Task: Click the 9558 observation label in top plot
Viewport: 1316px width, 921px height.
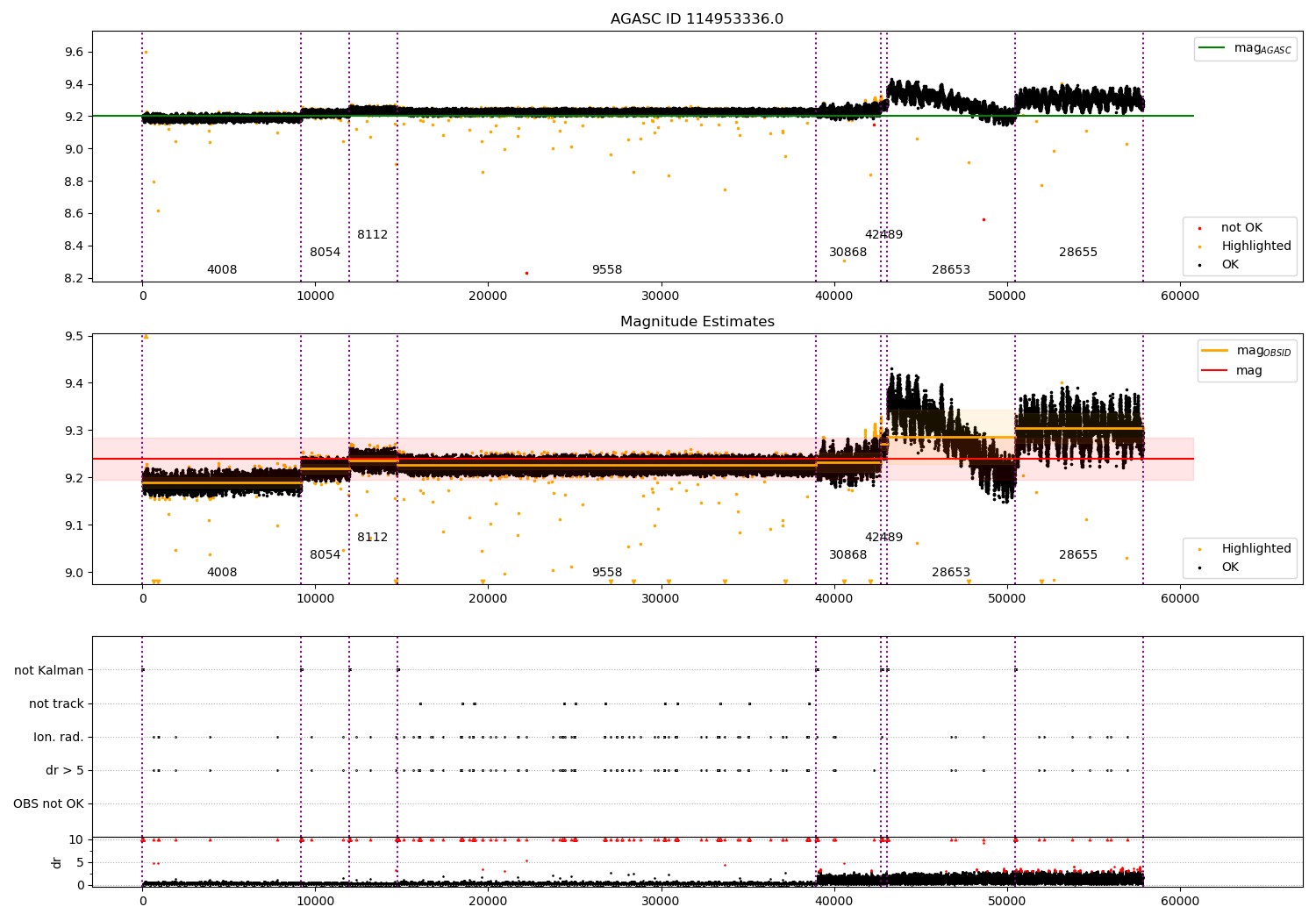Action: point(607,270)
